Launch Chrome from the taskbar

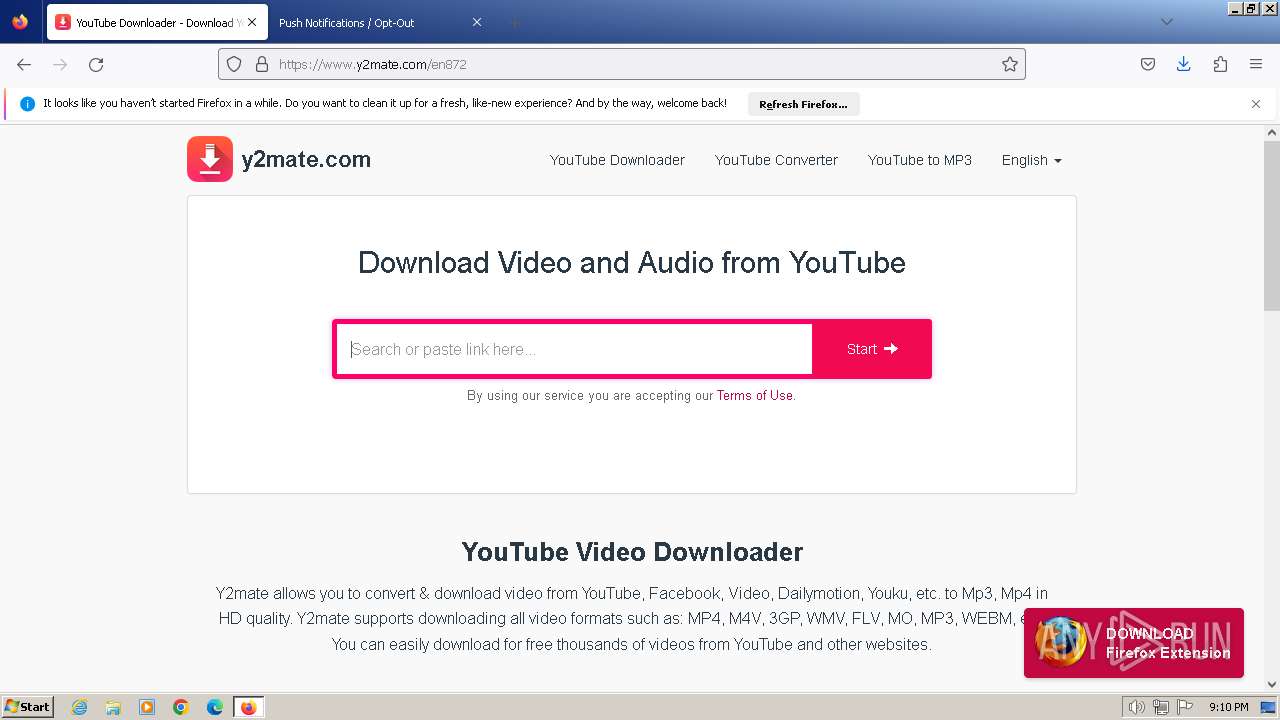pos(181,707)
